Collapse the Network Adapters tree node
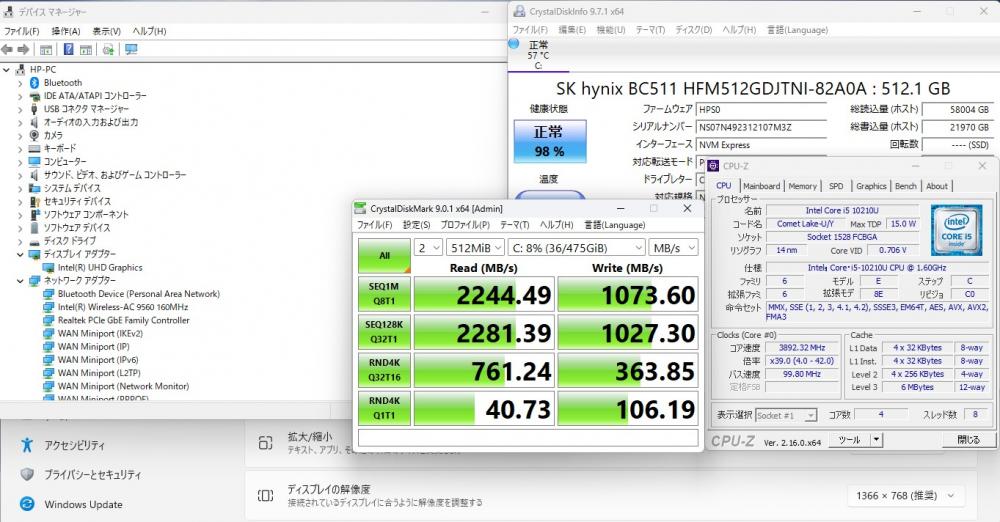Screen dimensions: 1000x522 tap(20, 281)
